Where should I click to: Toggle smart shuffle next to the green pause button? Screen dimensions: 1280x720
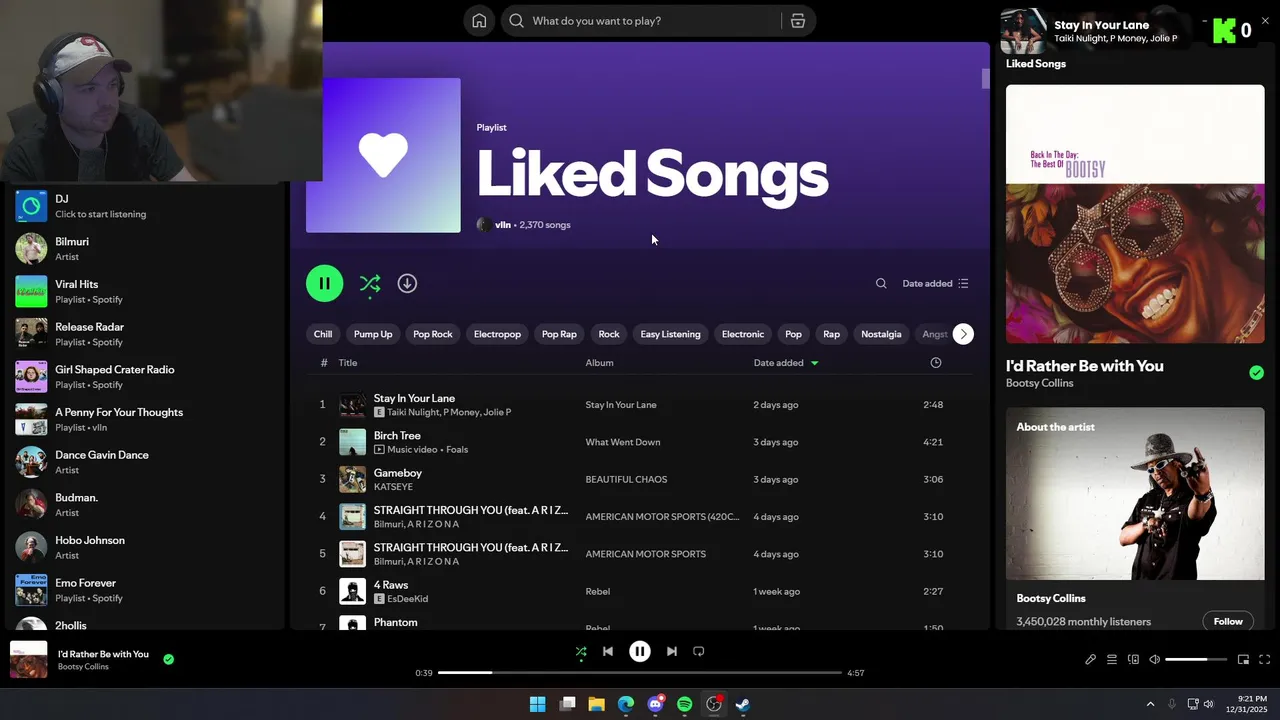[x=370, y=284]
